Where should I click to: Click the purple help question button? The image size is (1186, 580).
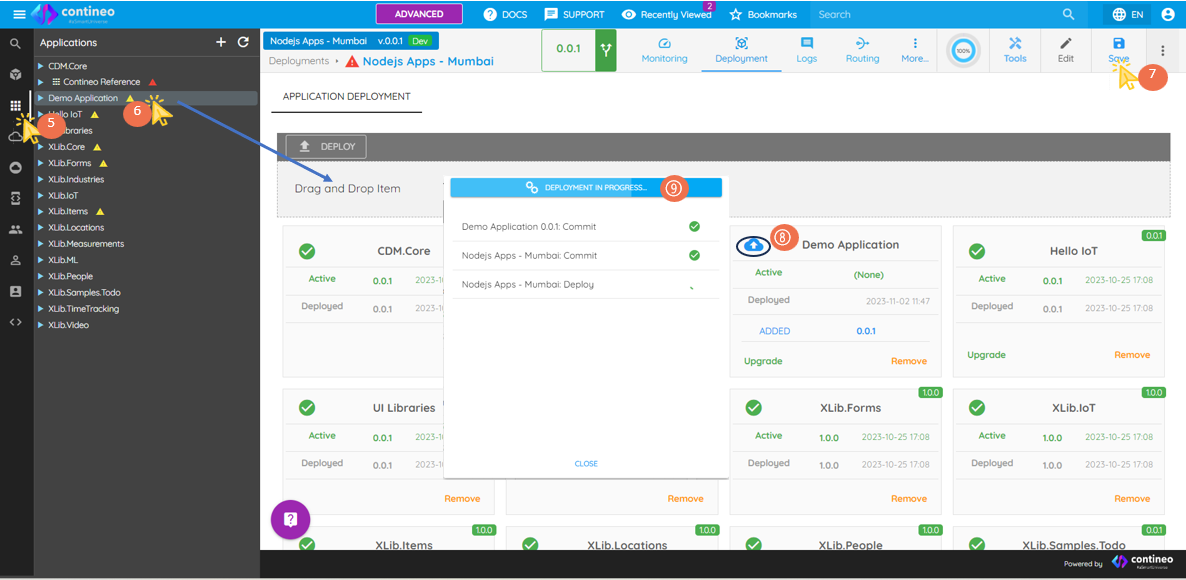point(290,519)
